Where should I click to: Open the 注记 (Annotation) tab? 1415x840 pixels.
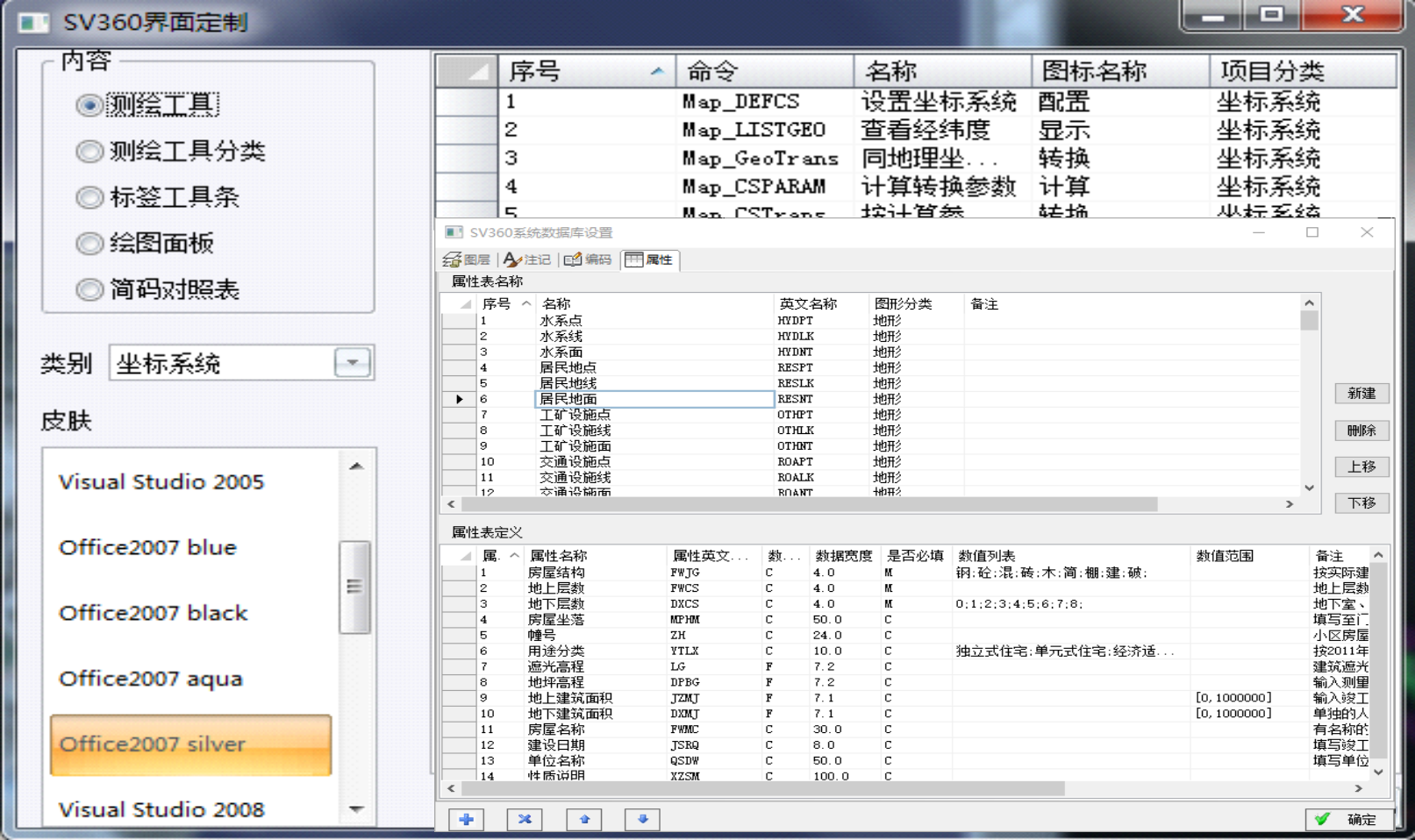point(527,260)
